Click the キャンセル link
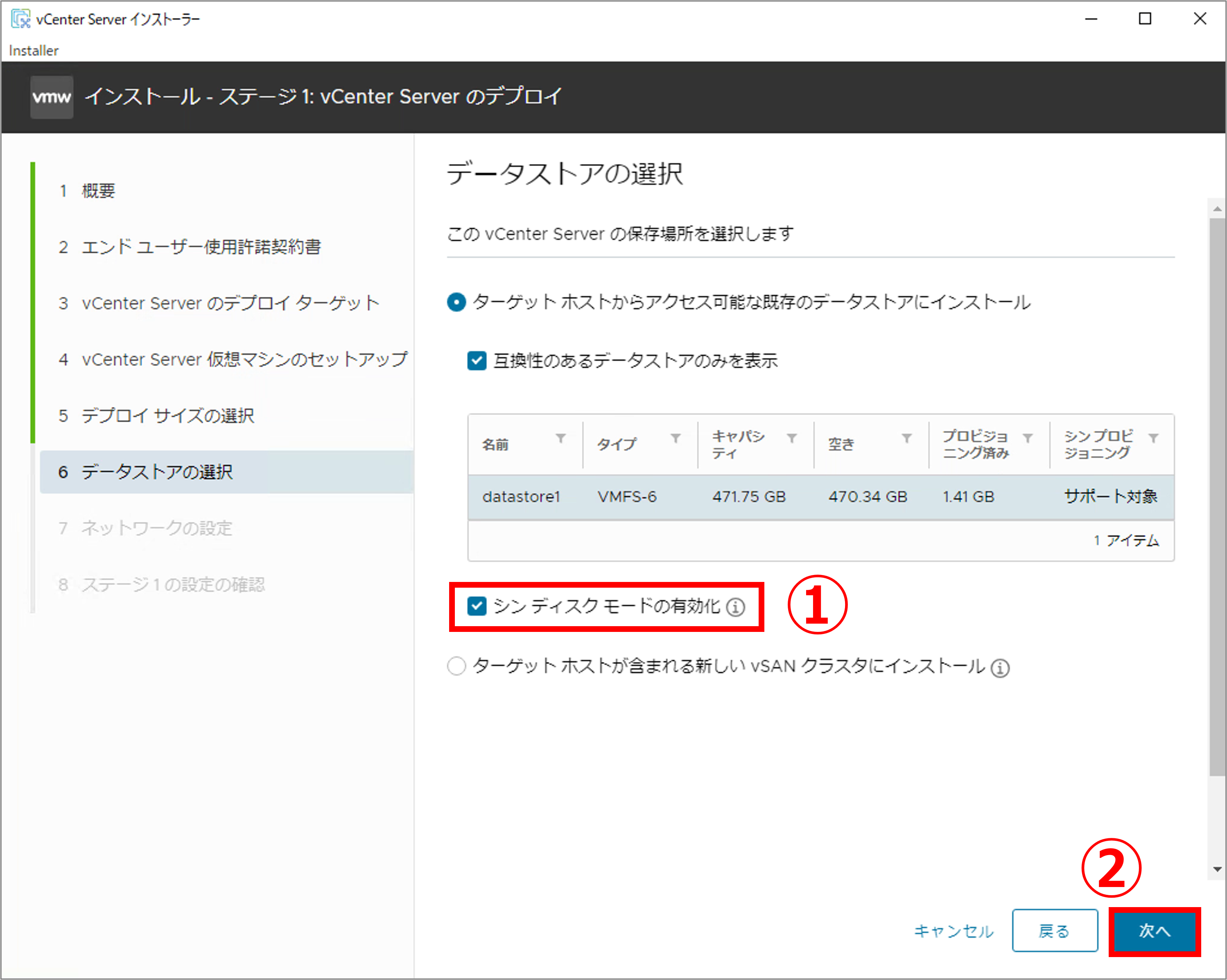 pyautogui.click(x=954, y=931)
